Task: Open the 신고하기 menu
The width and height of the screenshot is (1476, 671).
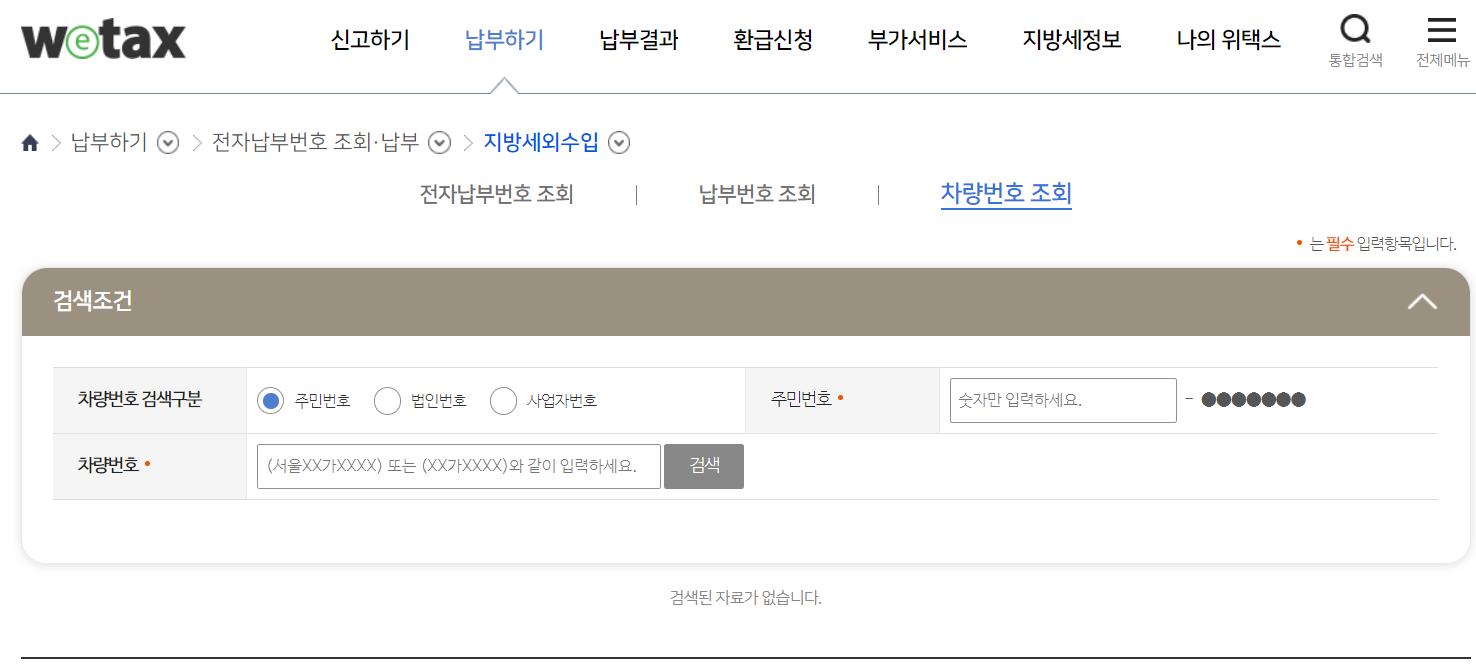Action: 369,40
